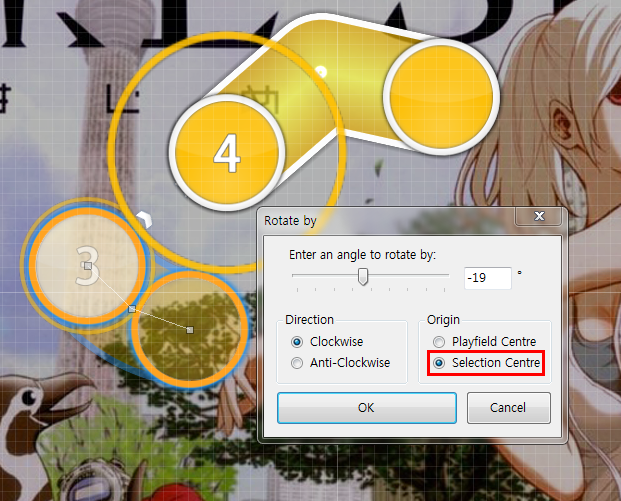Click the middle control point of slider 3
The image size is (621, 501).
[x=132, y=309]
